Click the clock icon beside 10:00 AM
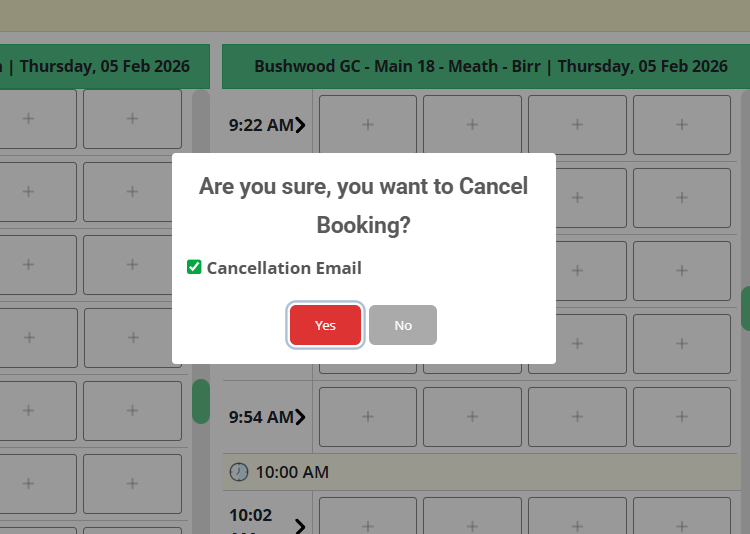The image size is (750, 534). (238, 471)
